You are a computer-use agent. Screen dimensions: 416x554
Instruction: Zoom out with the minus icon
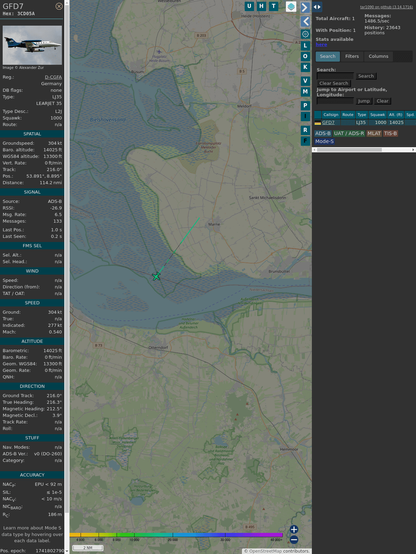coord(294,540)
